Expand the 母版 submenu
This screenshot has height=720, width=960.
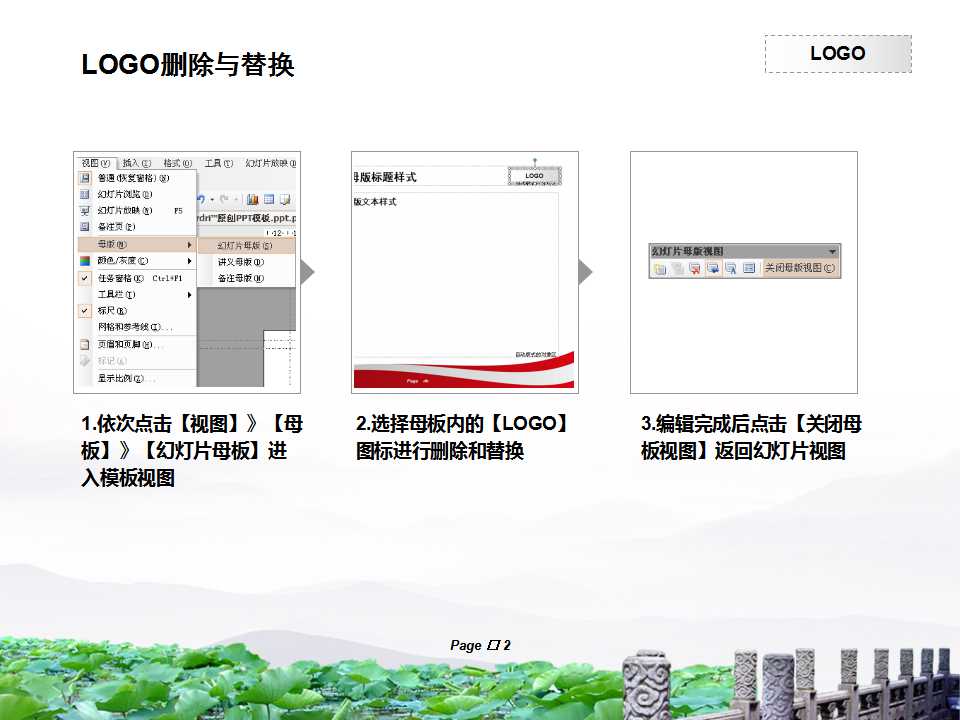click(x=110, y=244)
